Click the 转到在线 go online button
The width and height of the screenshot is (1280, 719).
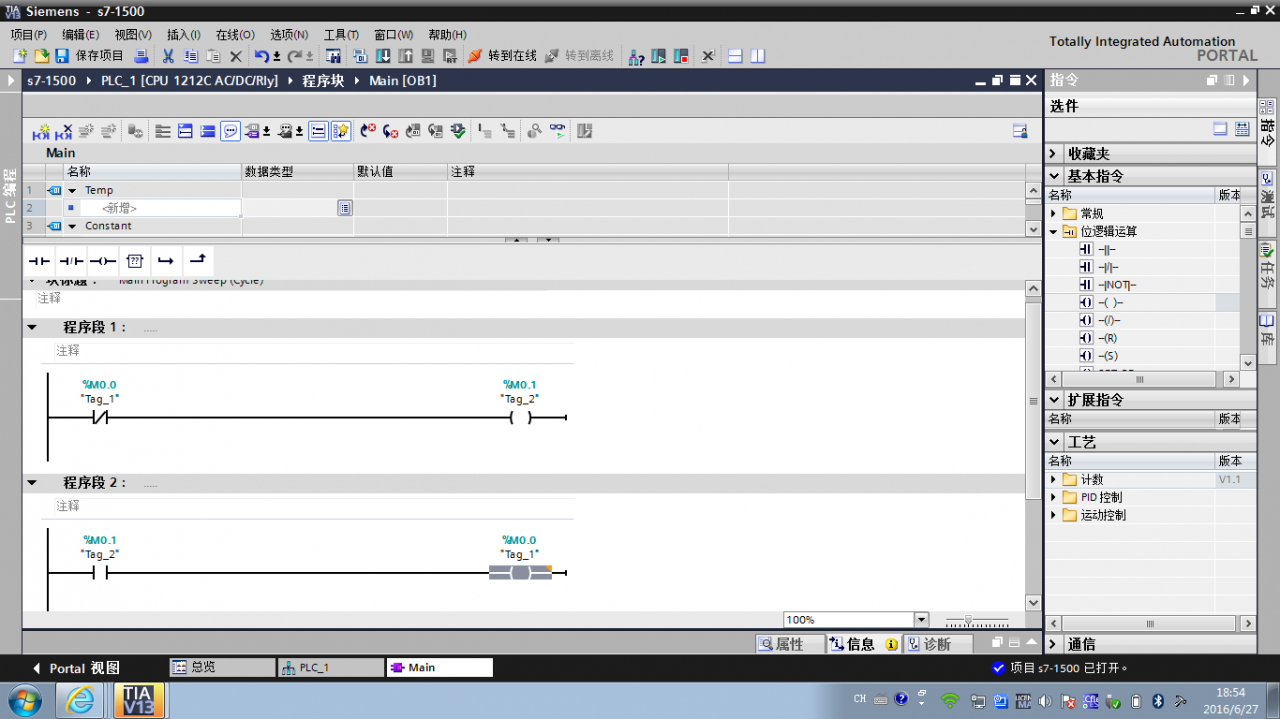[x=502, y=56]
